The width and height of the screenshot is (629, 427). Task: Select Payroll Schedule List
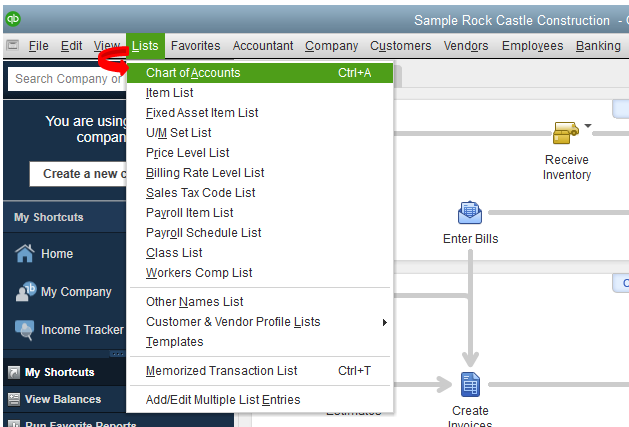click(x=260, y=233)
